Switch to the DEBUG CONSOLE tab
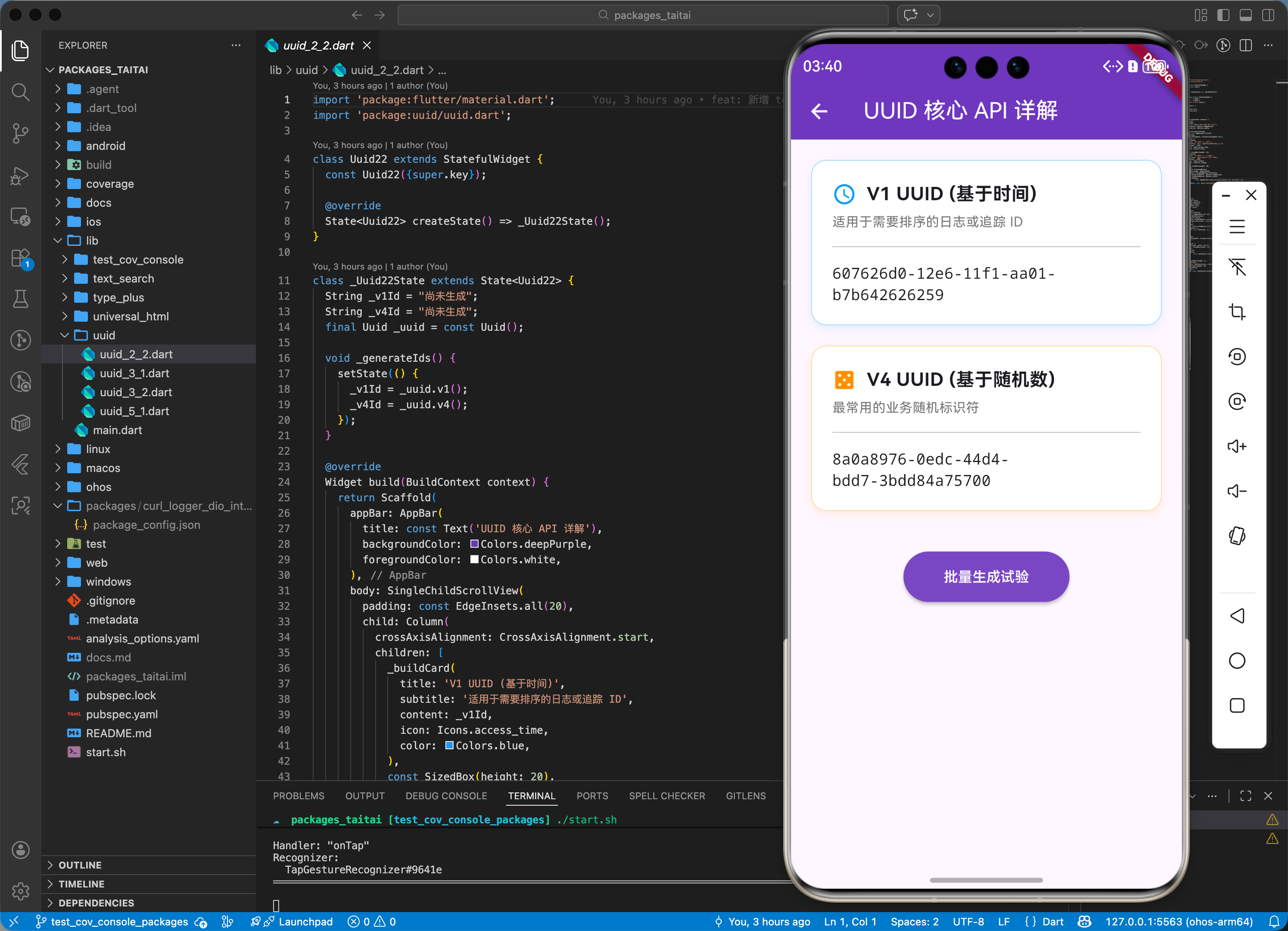Screen dimensions: 1288x931 [x=446, y=796]
